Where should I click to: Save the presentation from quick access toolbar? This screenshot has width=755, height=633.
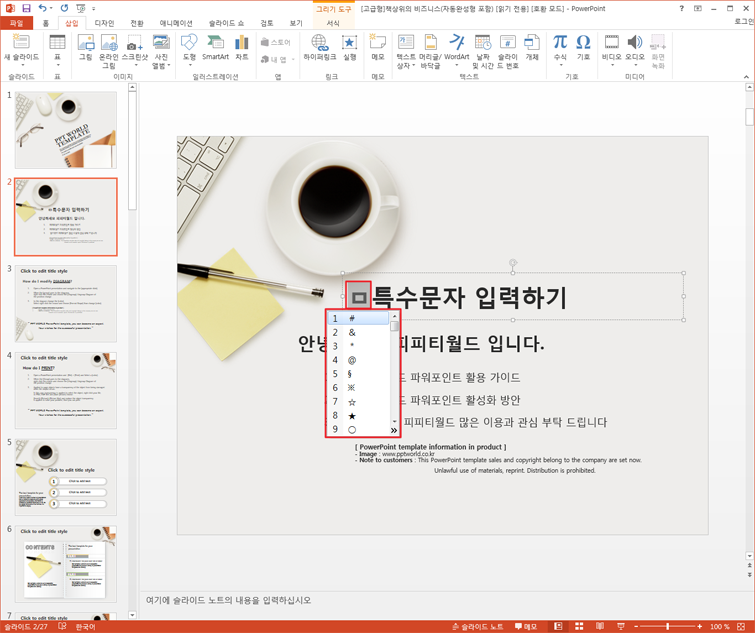click(26, 8)
